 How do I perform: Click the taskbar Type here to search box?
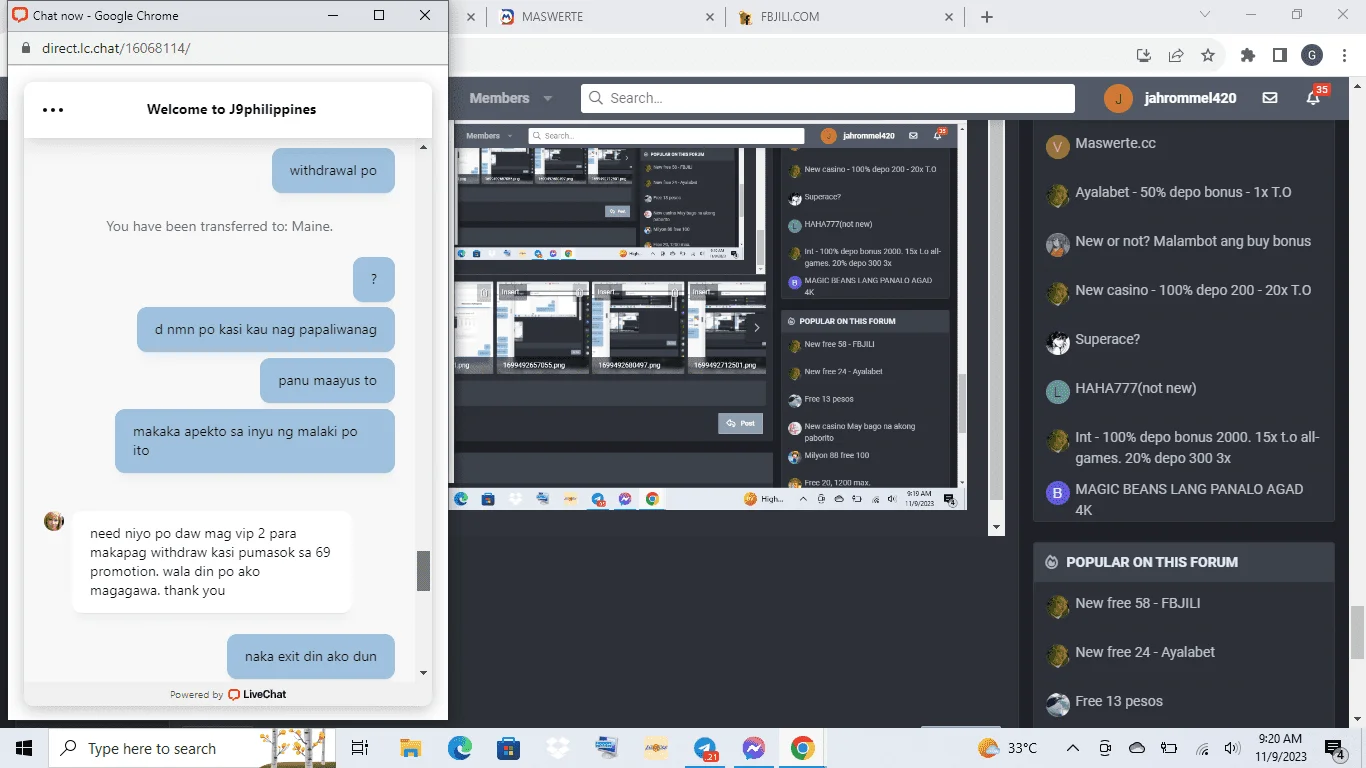[x=194, y=748]
